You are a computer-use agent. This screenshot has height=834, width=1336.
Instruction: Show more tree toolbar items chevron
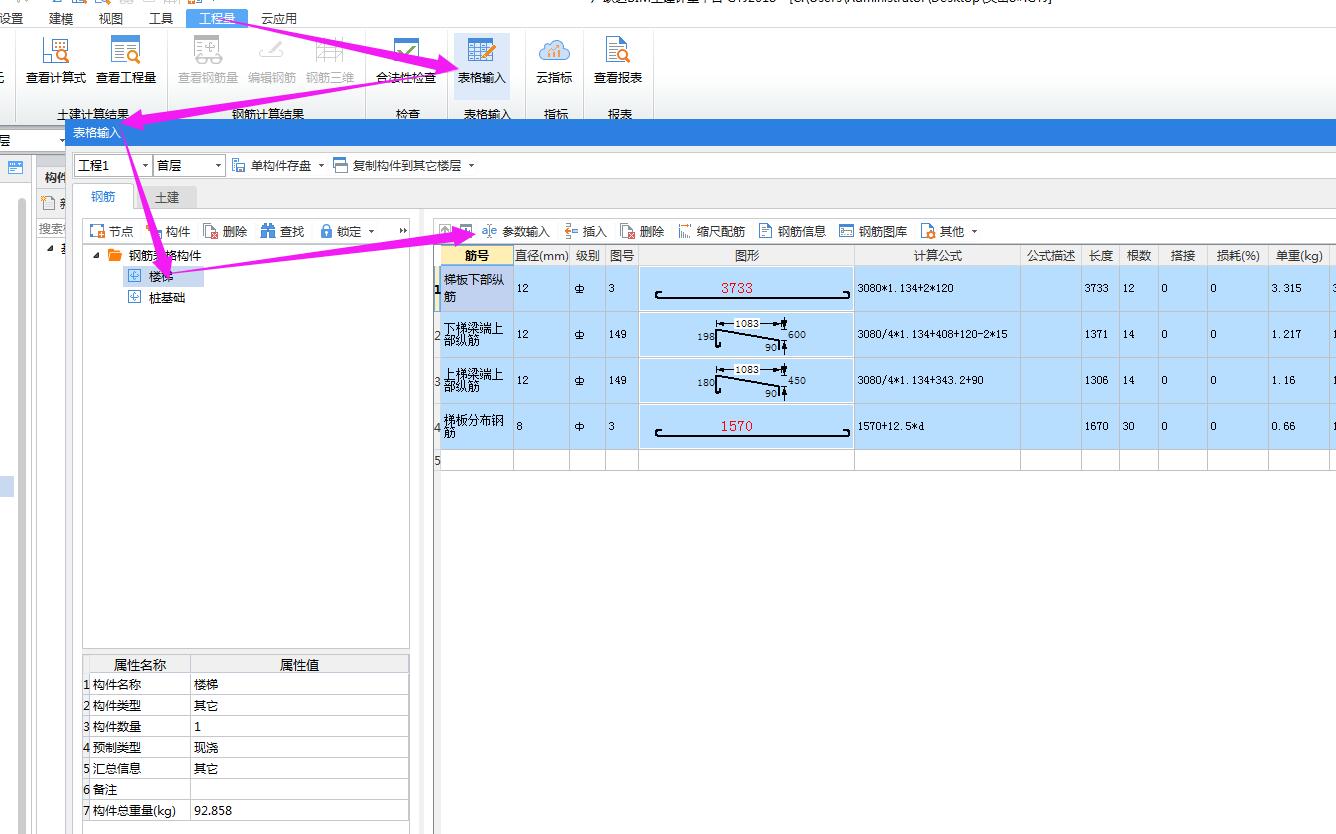pyautogui.click(x=403, y=231)
